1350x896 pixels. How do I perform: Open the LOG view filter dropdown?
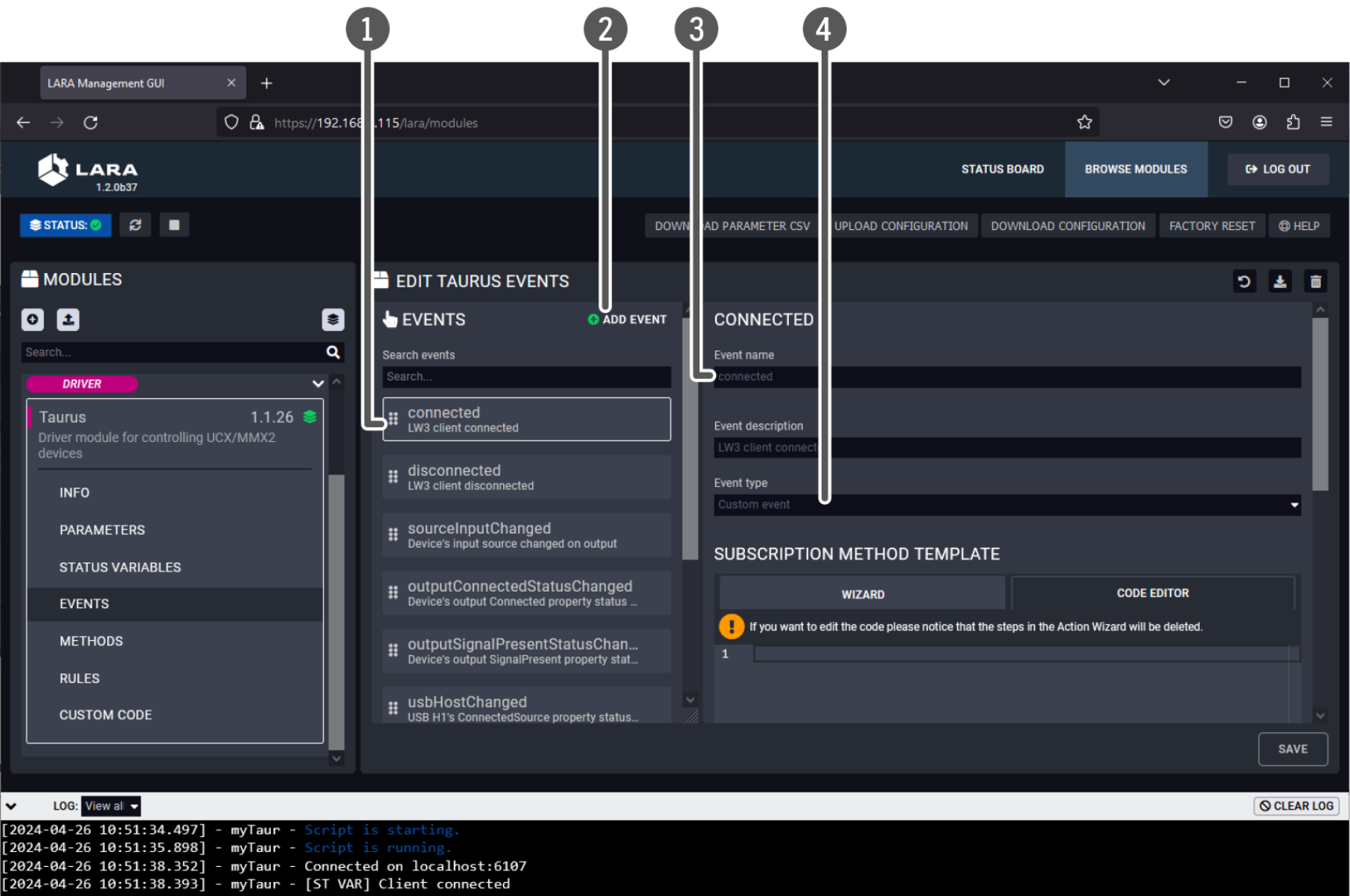point(111,806)
